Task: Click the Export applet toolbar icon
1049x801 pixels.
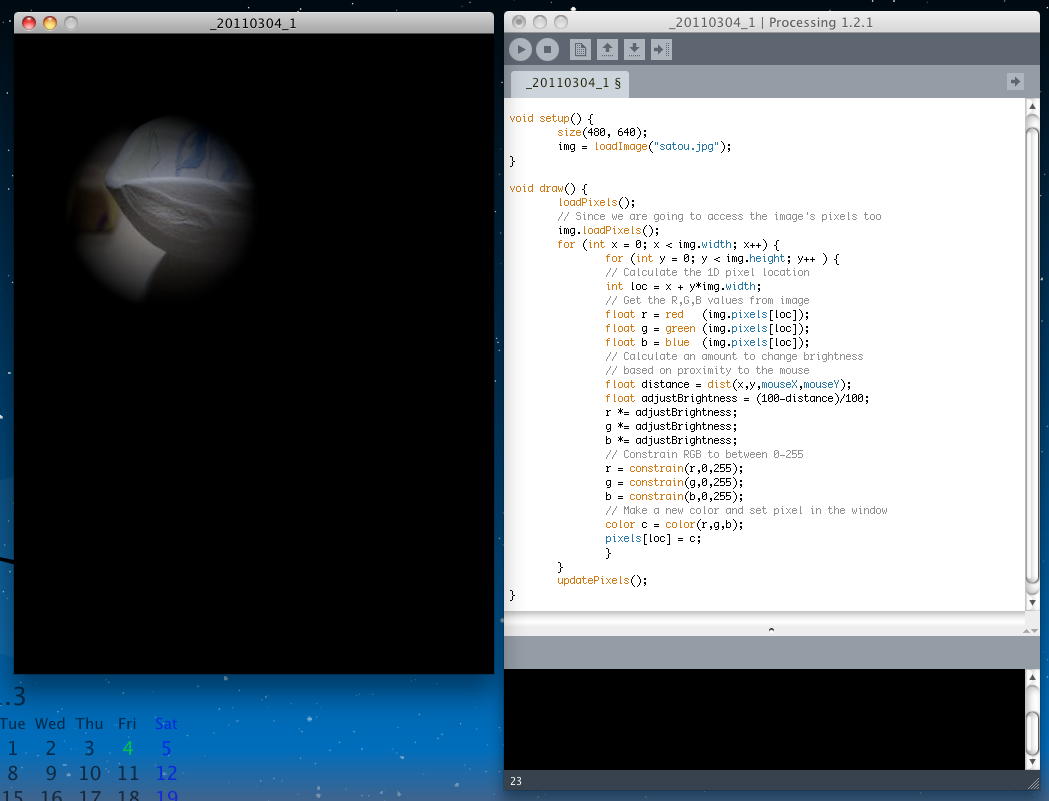Action: (x=661, y=49)
